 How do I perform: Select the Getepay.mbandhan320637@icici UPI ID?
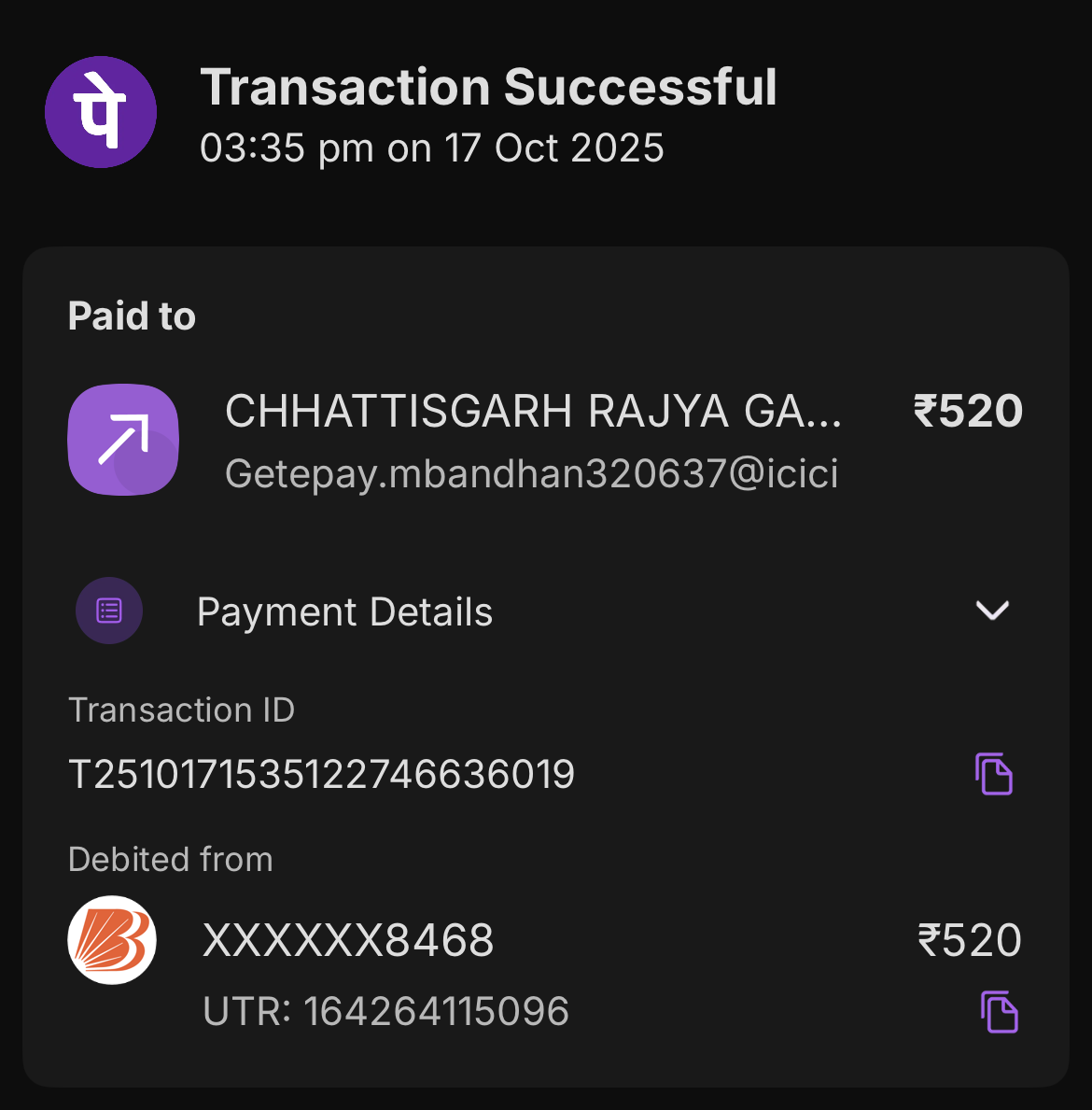click(x=531, y=474)
